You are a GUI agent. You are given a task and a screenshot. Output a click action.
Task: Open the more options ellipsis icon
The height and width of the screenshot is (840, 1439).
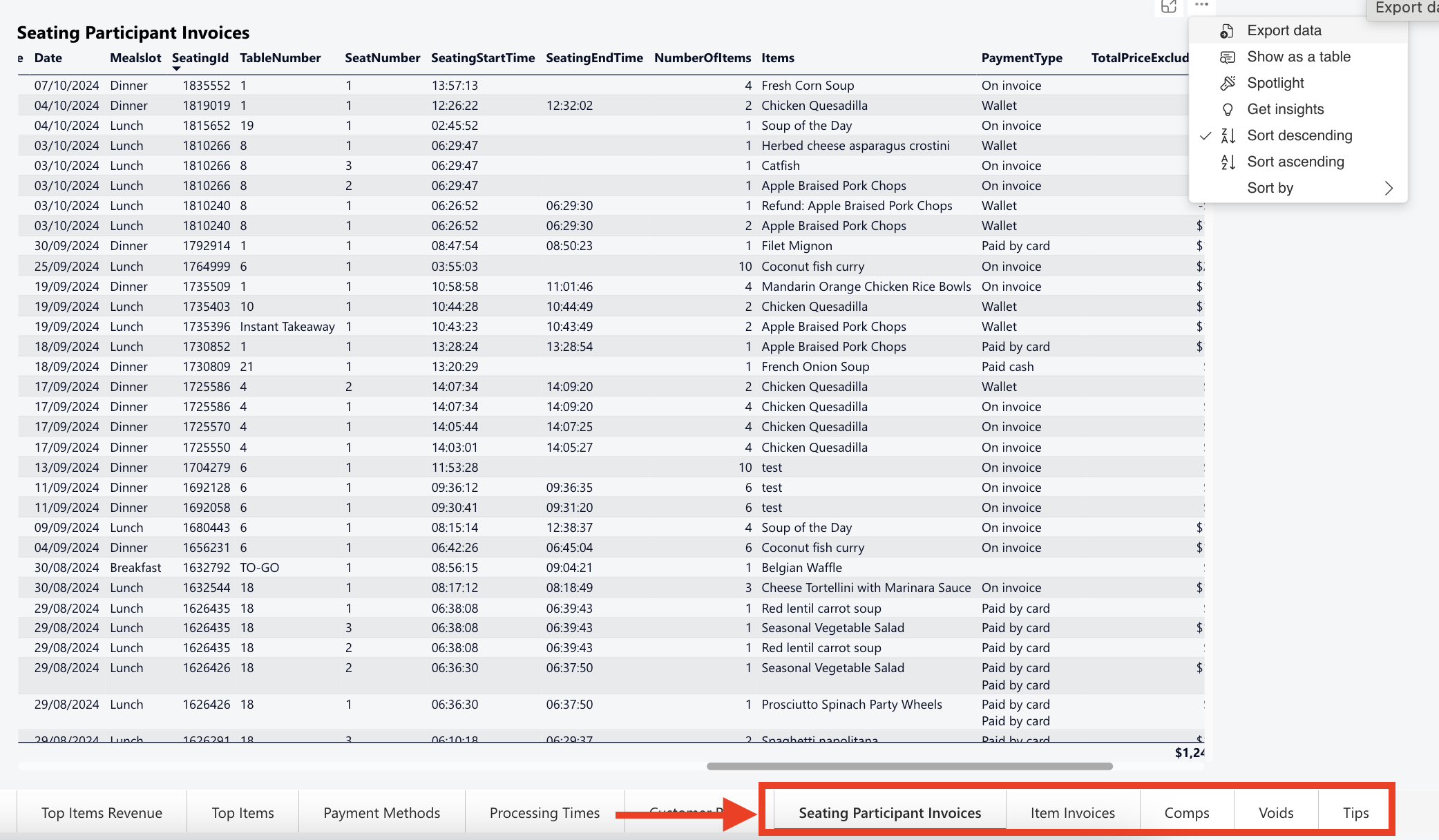coord(1202,5)
